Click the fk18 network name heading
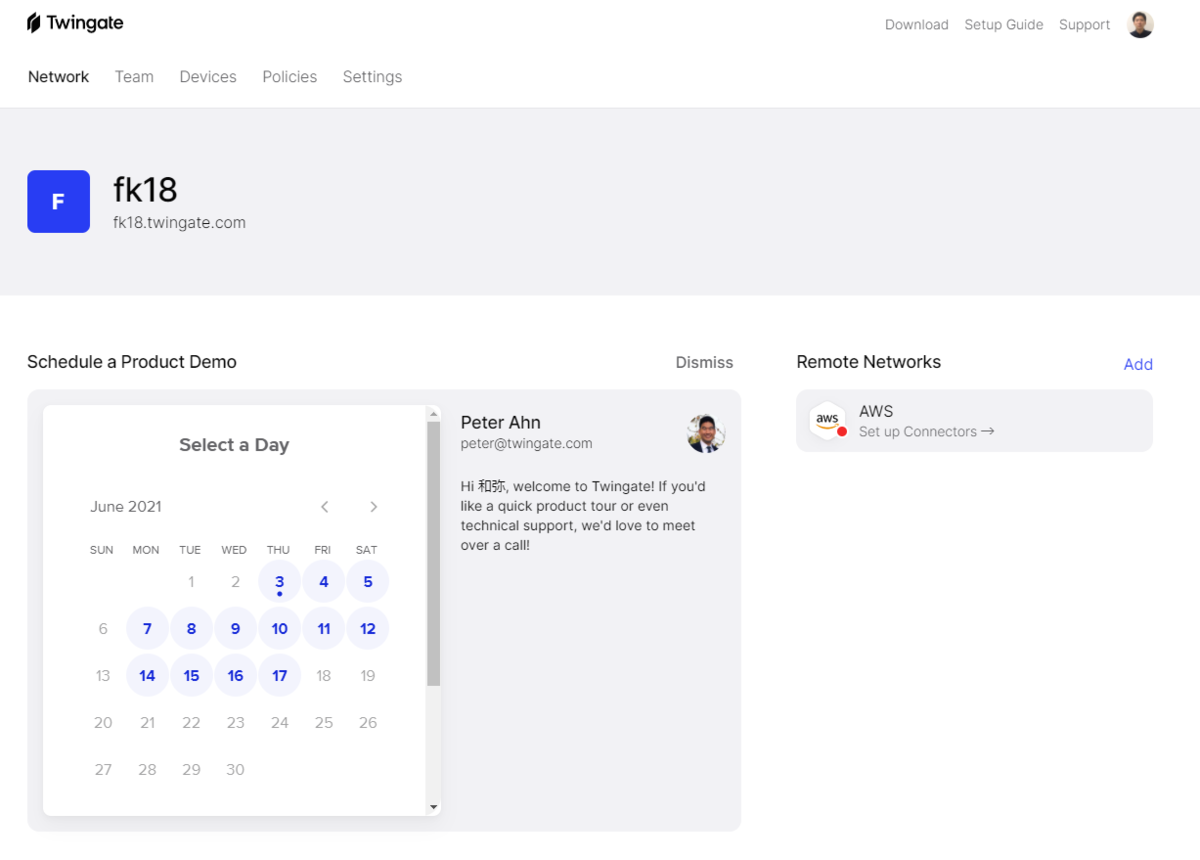This screenshot has height=860, width=1200. pyautogui.click(x=145, y=190)
